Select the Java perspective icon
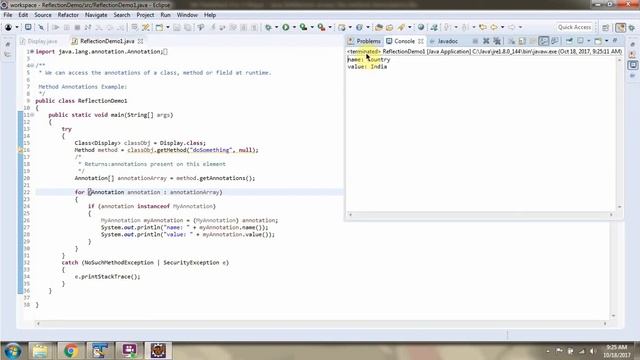Viewport: 640px width, 360px height. 620,27
